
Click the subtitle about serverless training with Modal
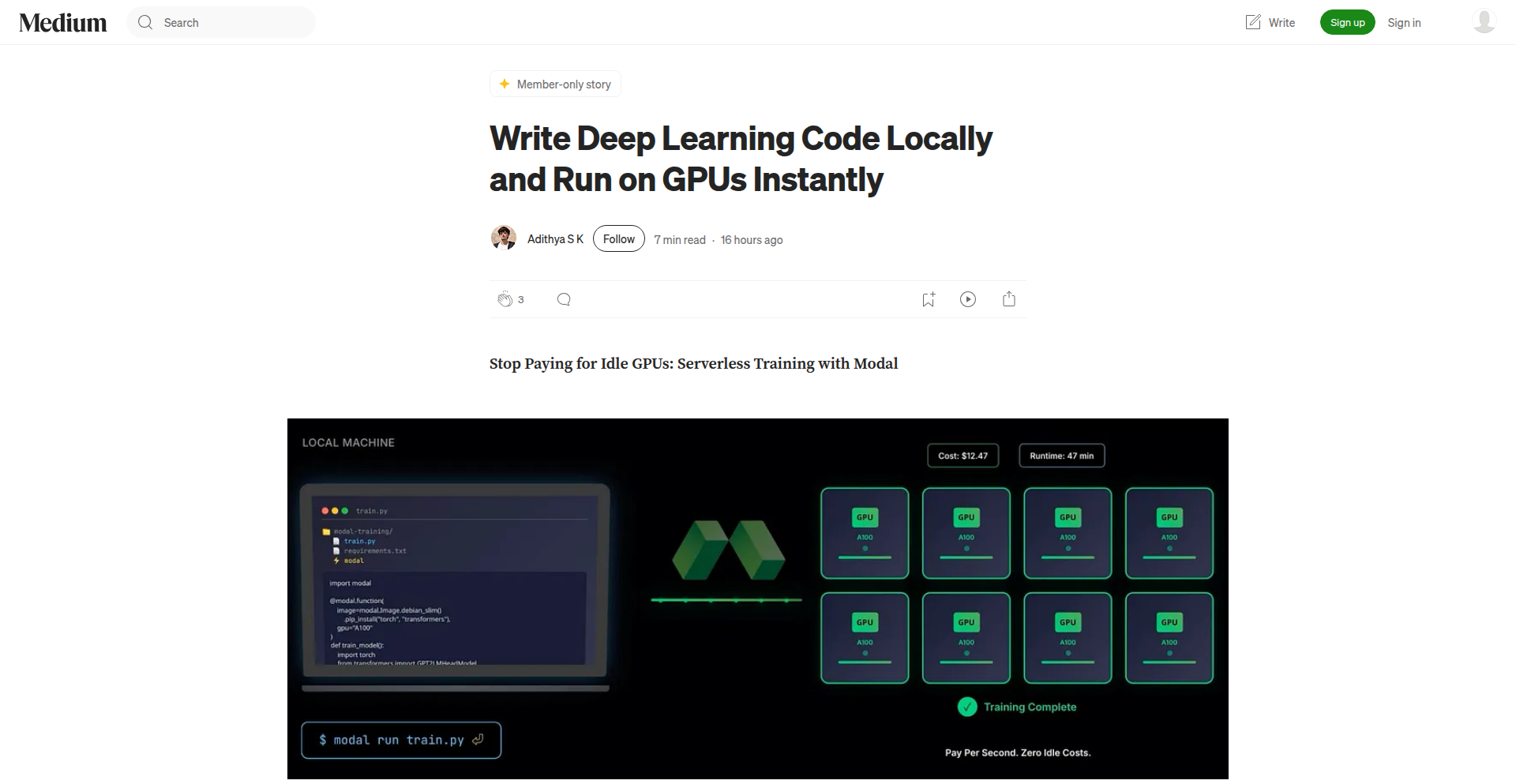pyautogui.click(x=694, y=364)
